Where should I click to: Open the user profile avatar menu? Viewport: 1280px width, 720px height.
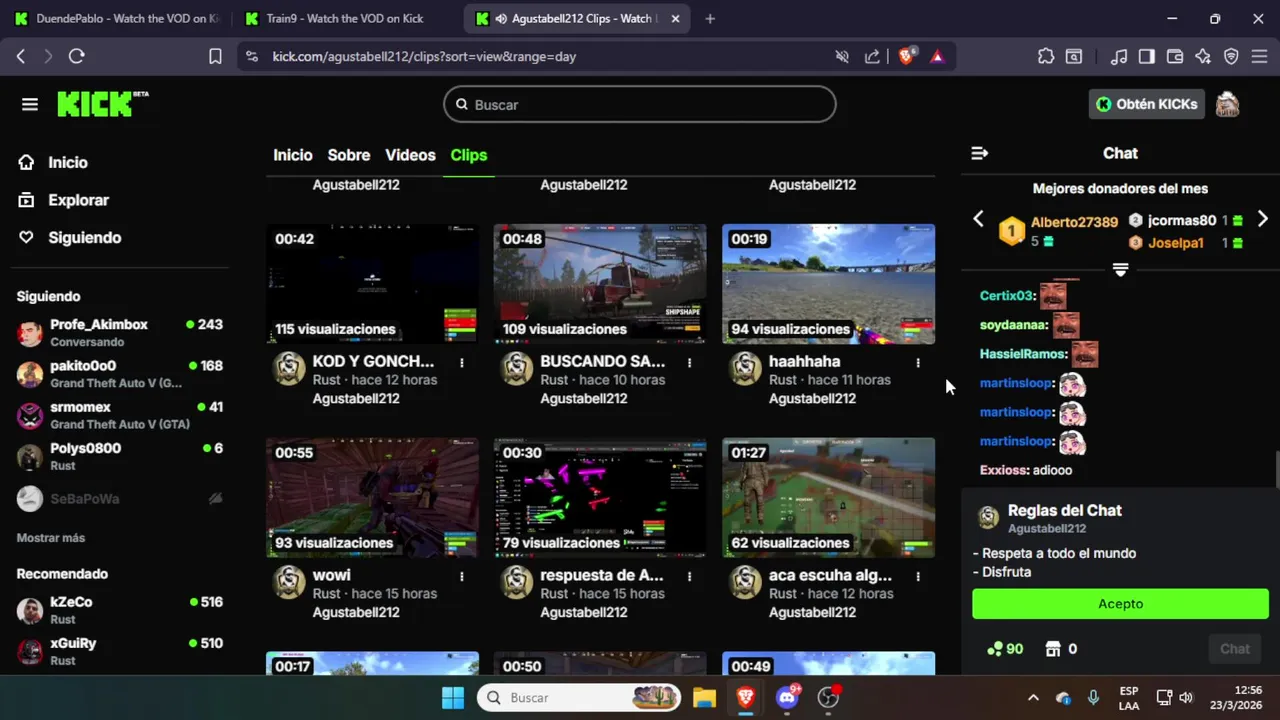[x=1227, y=104]
